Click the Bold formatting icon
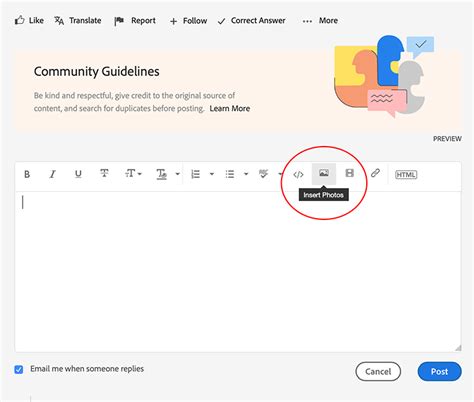The image size is (474, 402). click(x=27, y=174)
